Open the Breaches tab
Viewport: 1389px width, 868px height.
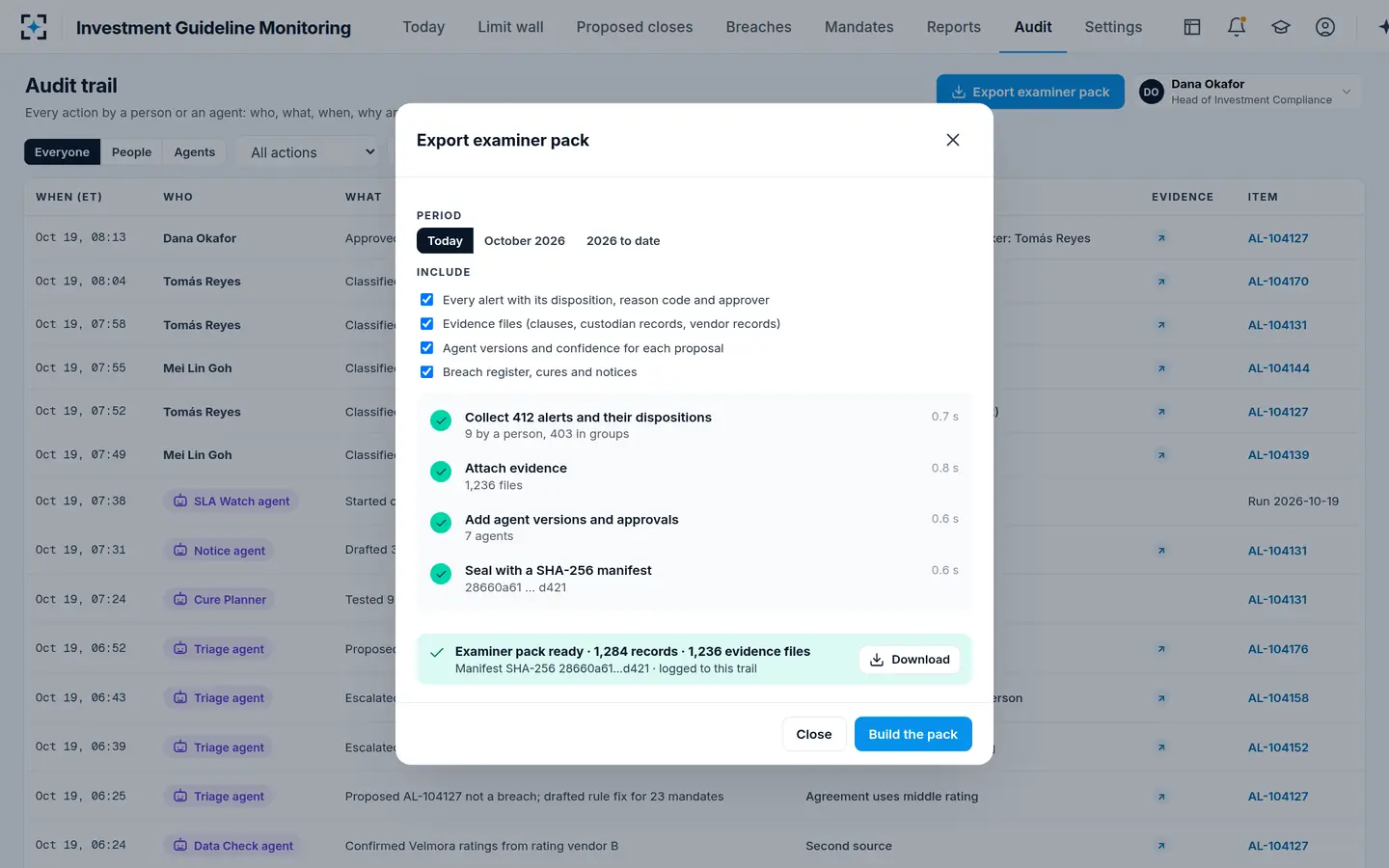[758, 27]
